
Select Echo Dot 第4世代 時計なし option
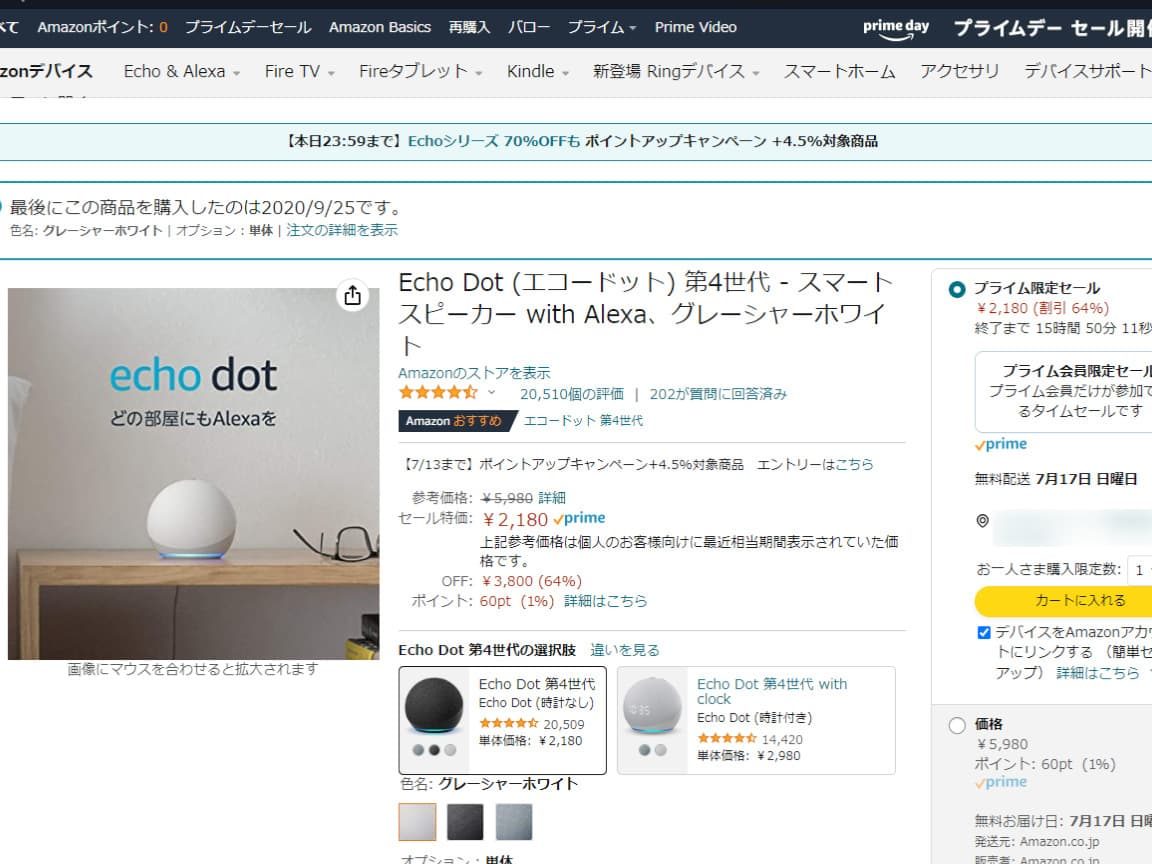pos(502,720)
